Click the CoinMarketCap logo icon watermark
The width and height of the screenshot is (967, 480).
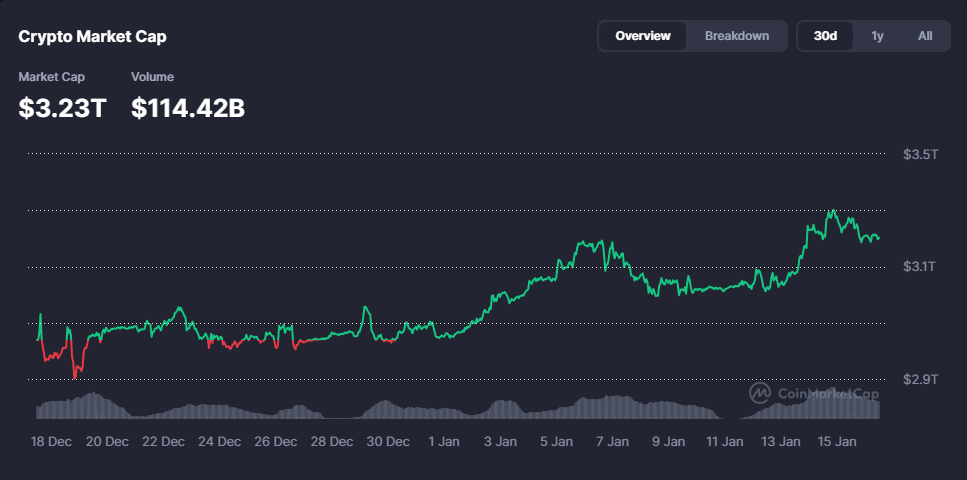point(760,393)
